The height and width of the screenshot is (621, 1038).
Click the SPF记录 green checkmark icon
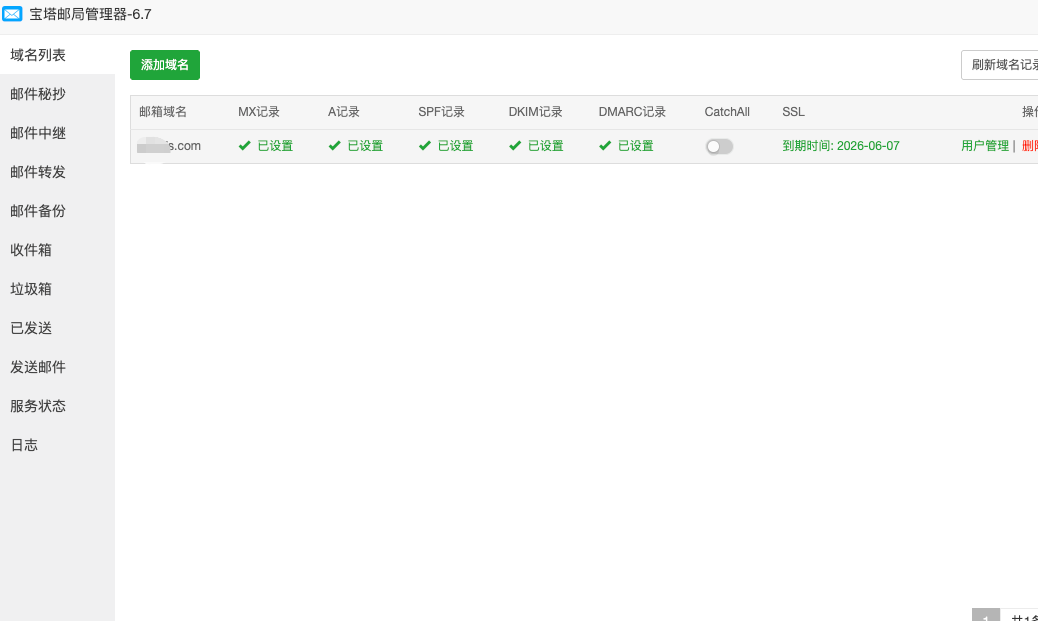click(x=425, y=146)
